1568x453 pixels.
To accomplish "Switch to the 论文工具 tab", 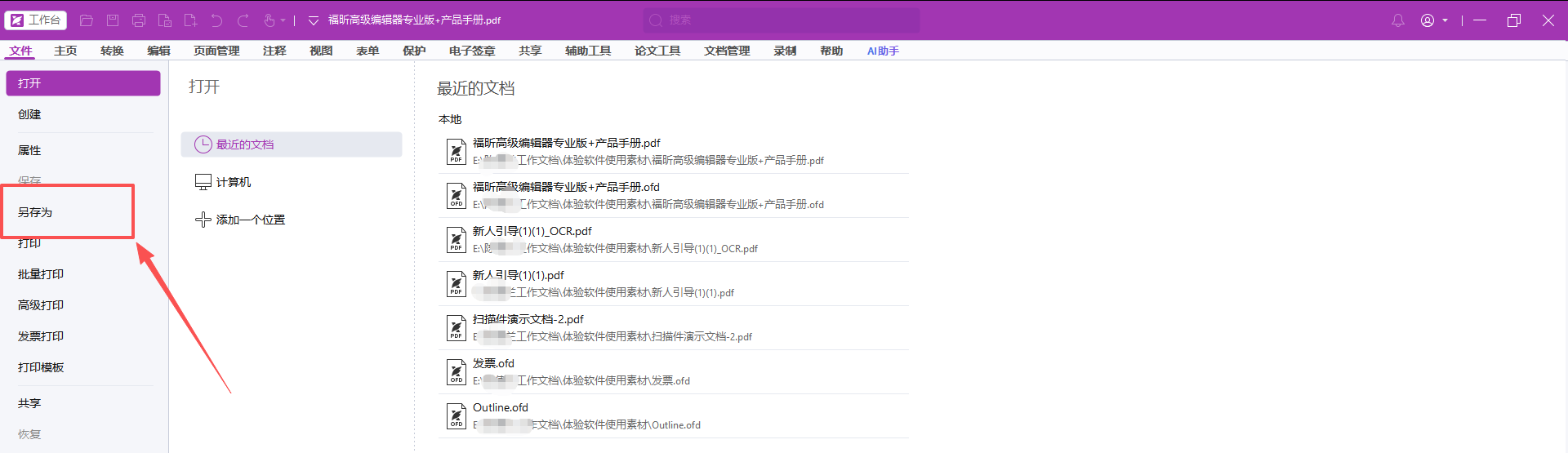I will tap(657, 51).
